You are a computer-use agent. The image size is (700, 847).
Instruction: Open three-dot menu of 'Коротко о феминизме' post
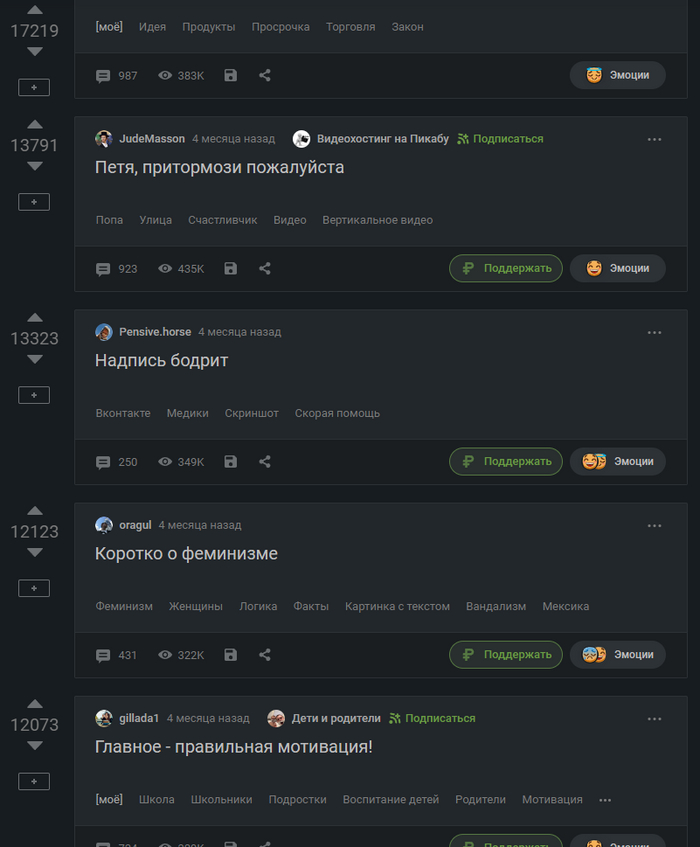click(654, 525)
